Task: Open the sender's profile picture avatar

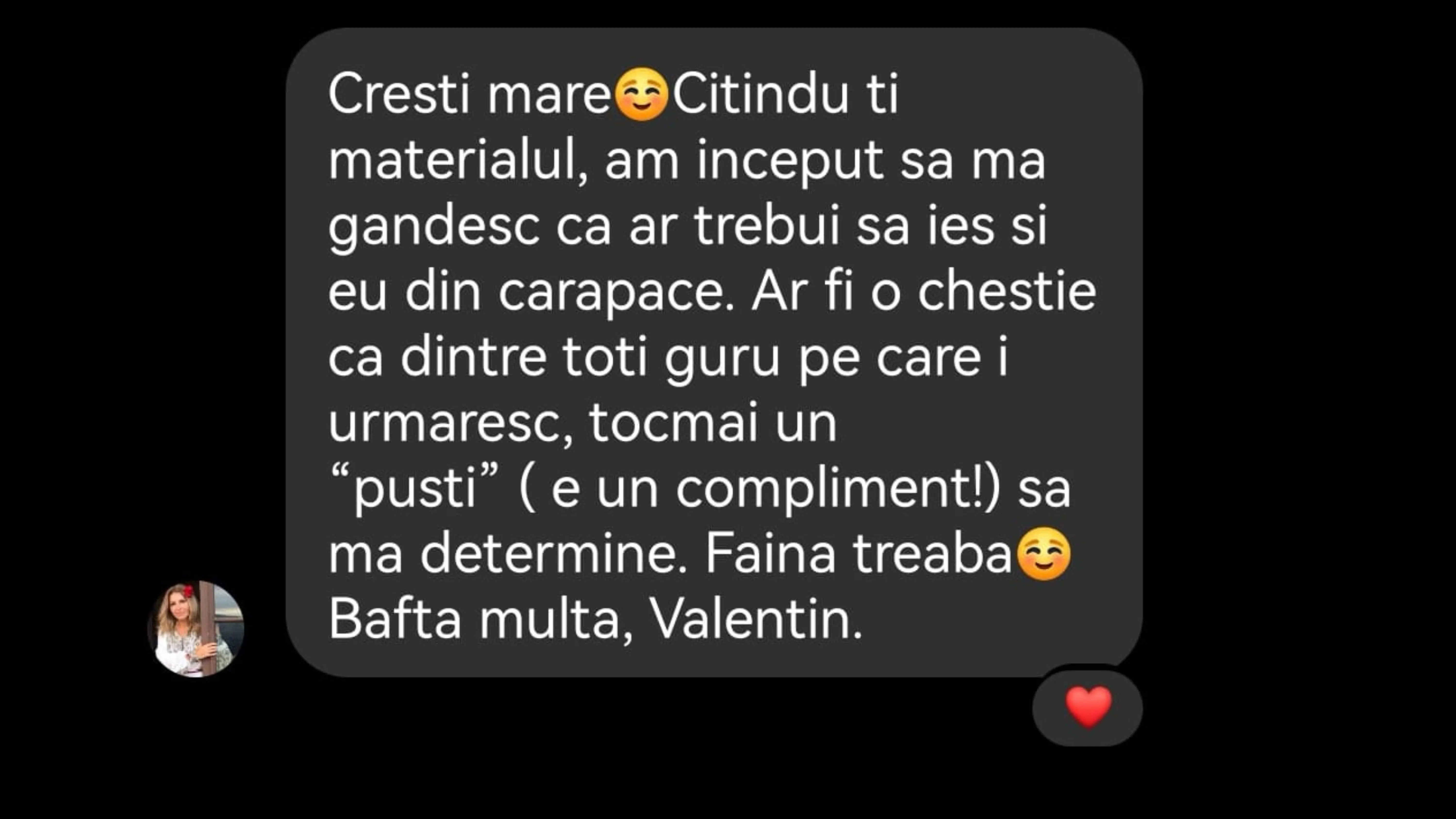Action: [x=196, y=629]
